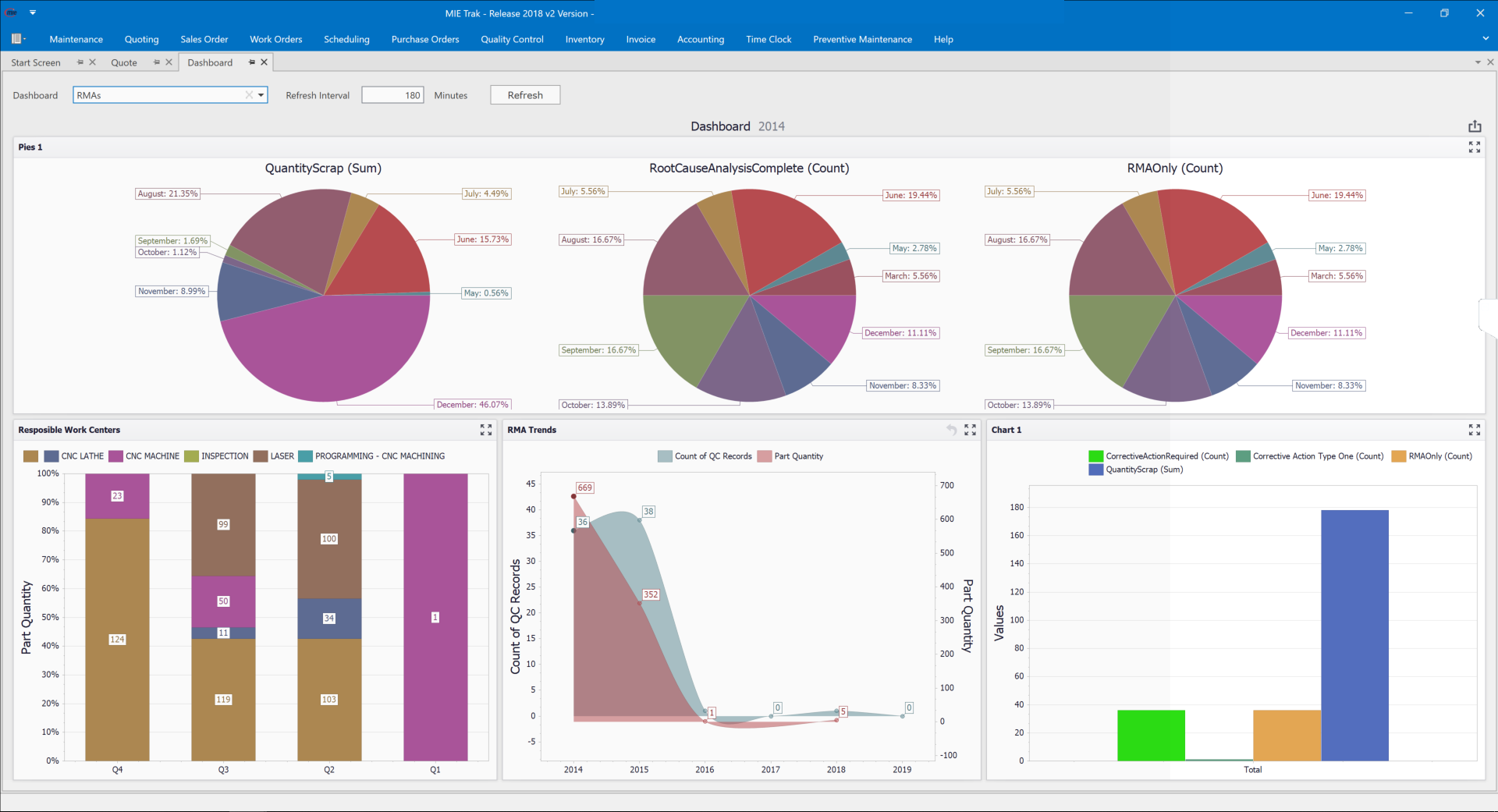Maximize the Chart 1 panel
The image size is (1498, 812).
[x=1475, y=430]
